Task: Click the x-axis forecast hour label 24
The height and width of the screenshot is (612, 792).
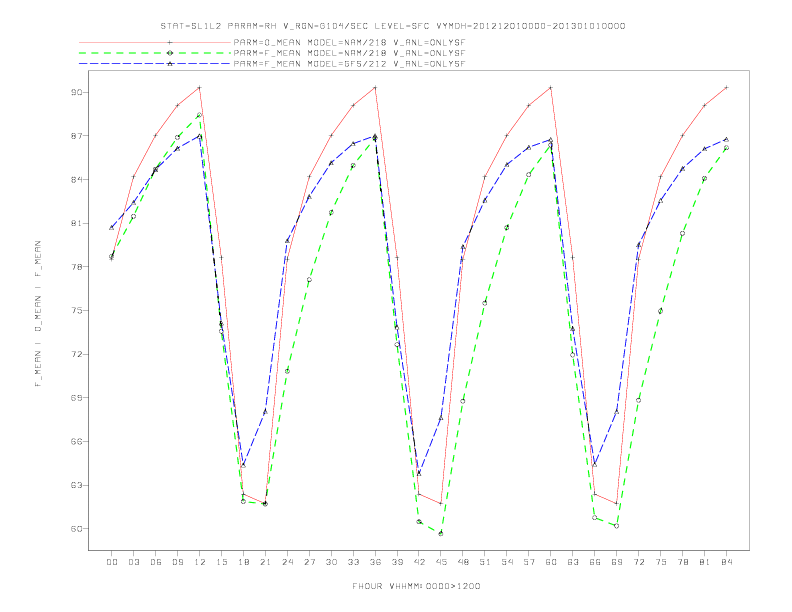Action: pos(287,562)
